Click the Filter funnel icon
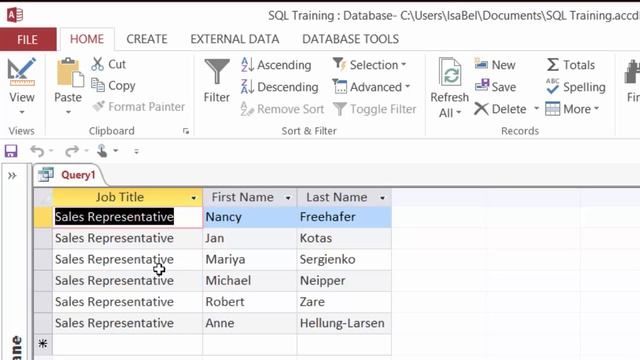 (217, 72)
